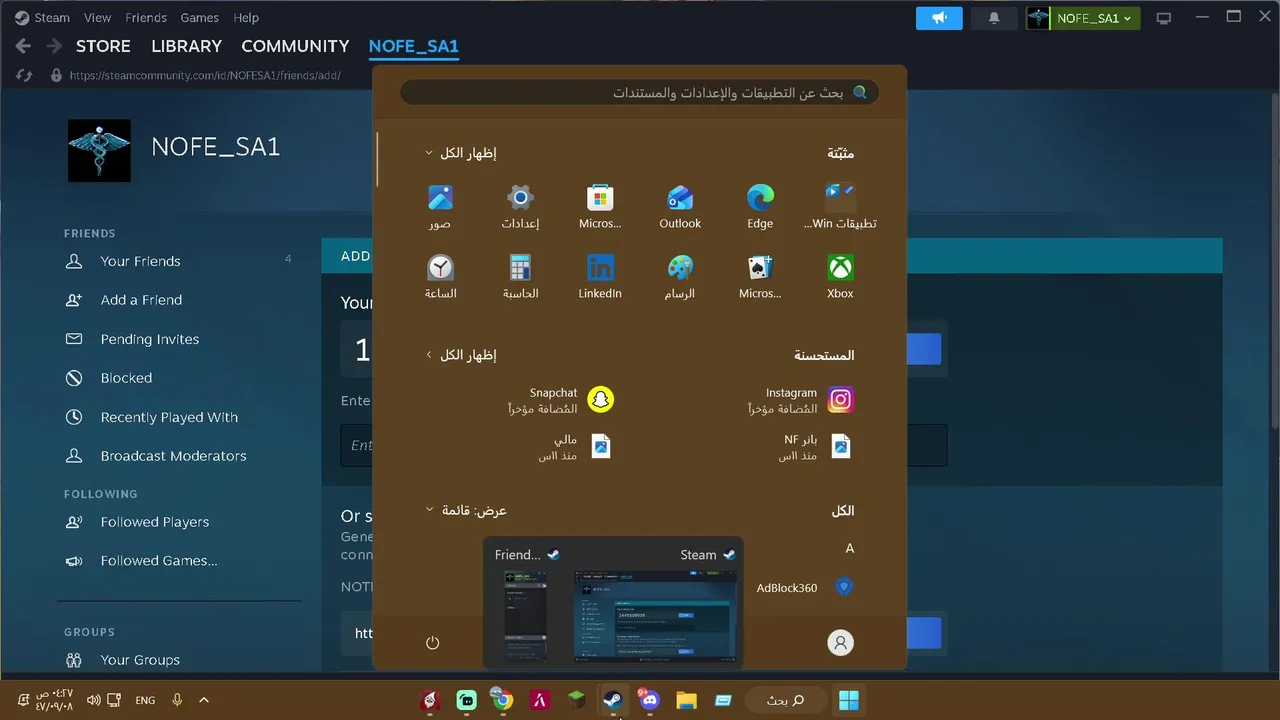The image size is (1280, 720).
Task: Switch to the STORE tab
Action: pos(103,46)
